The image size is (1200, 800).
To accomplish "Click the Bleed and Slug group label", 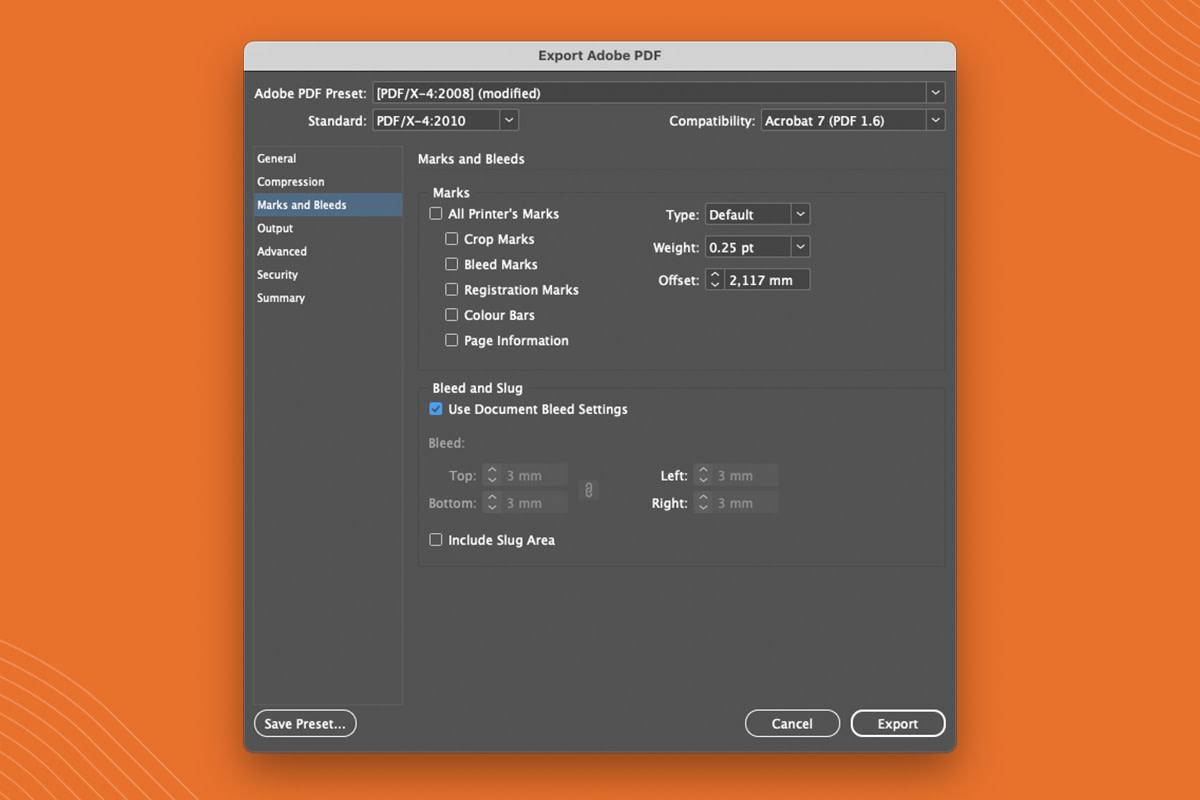I will tap(477, 388).
